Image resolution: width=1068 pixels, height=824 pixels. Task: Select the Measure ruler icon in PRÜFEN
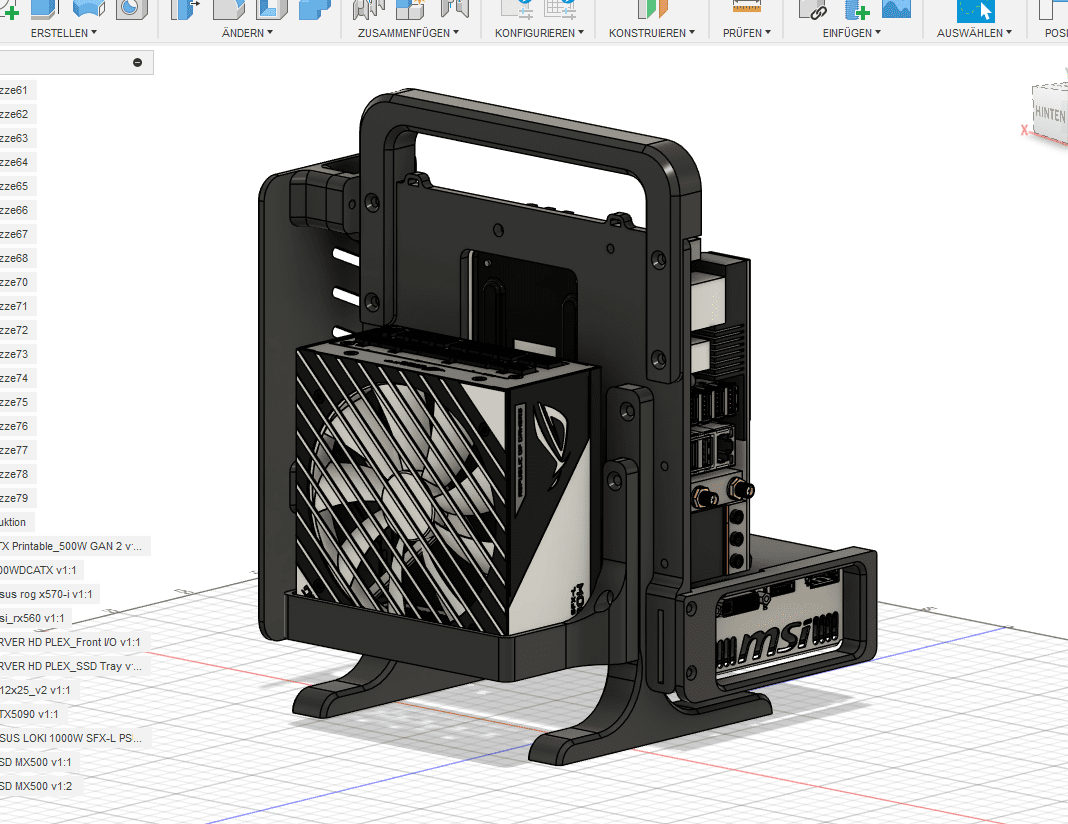[x=747, y=7]
